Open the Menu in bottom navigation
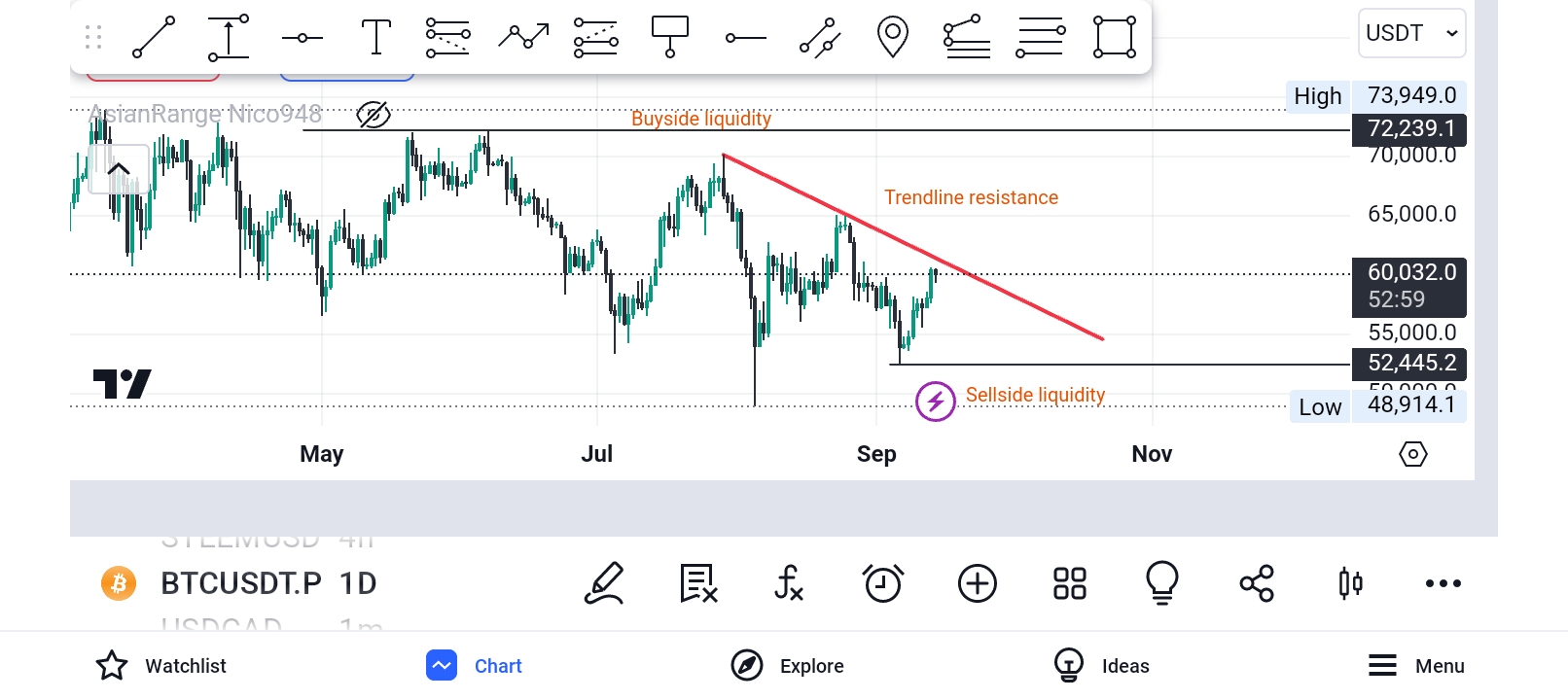The image size is (1568, 700). click(1416, 666)
